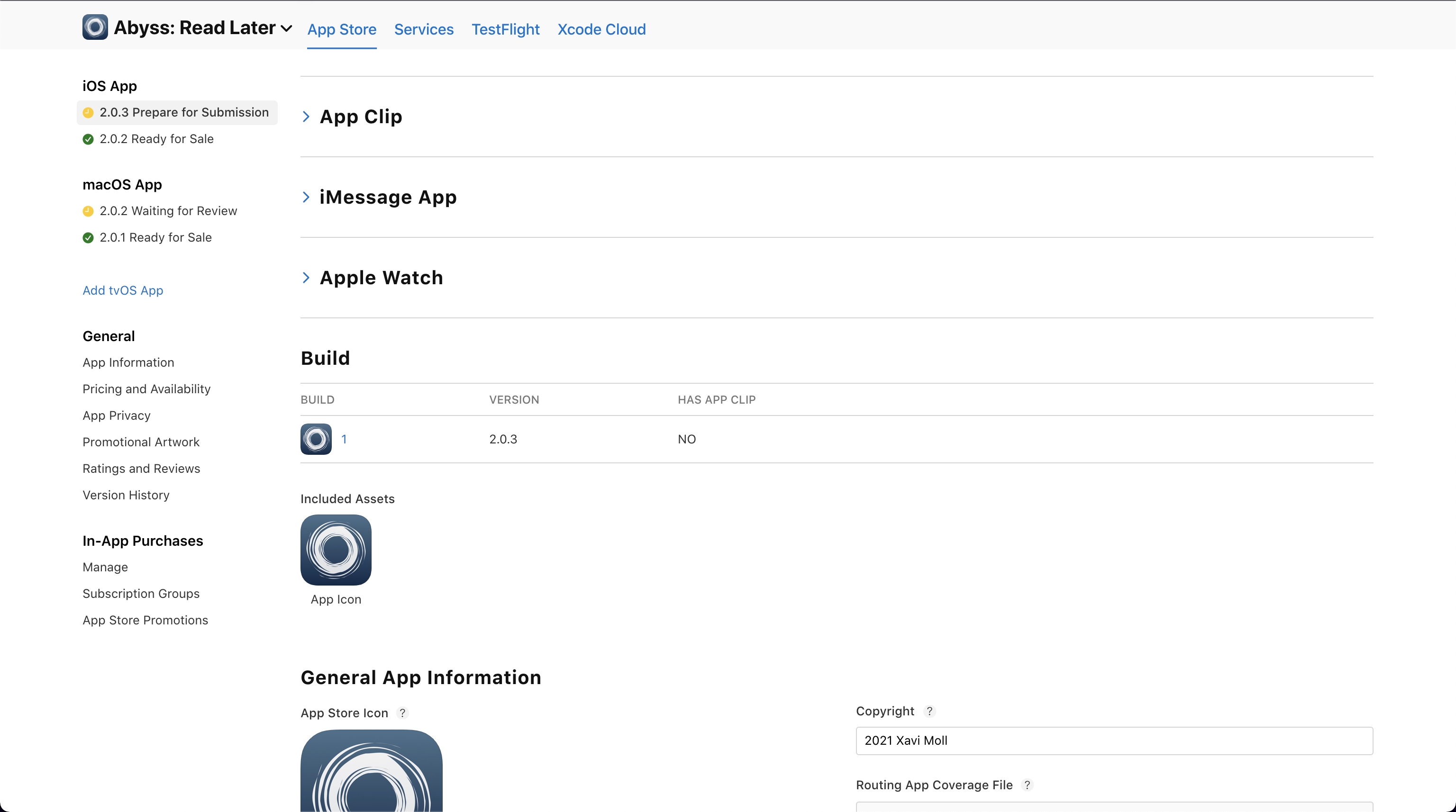Switch to the App Store tab
Image resolution: width=1456 pixels, height=812 pixels.
coord(342,29)
